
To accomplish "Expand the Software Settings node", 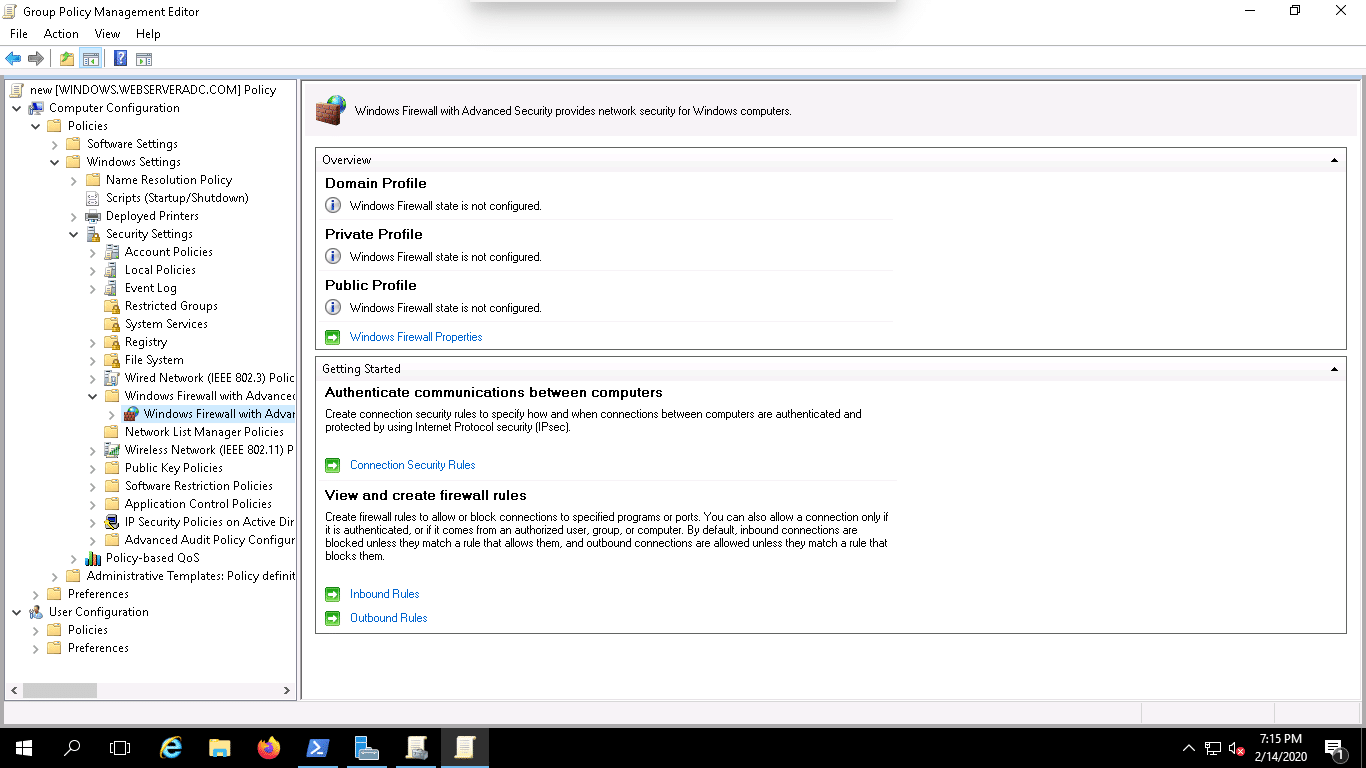I will pos(55,144).
